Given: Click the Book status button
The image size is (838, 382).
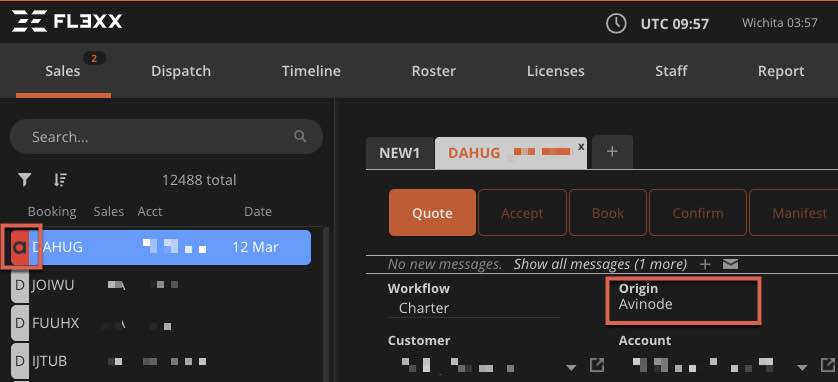Looking at the screenshot, I should click(x=608, y=213).
